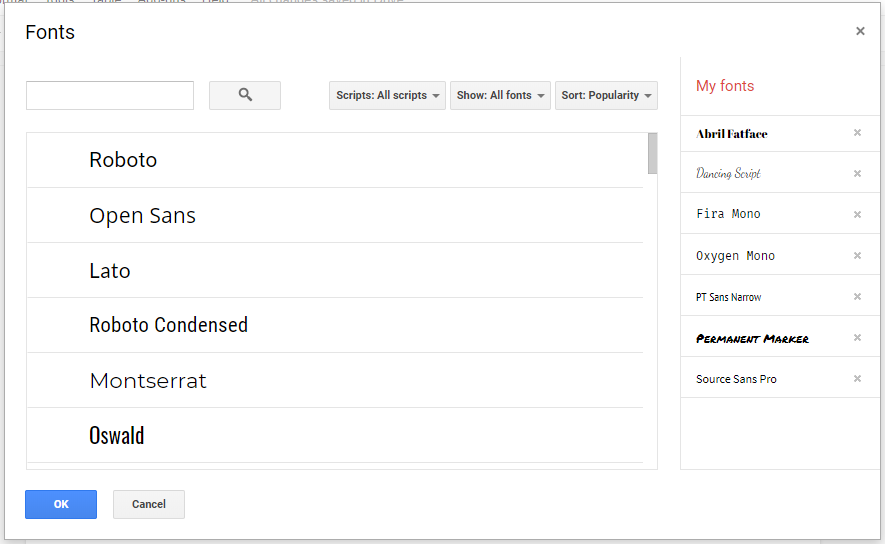Click the search magnifier button
Viewport: 885px width, 544px height.
(244, 95)
